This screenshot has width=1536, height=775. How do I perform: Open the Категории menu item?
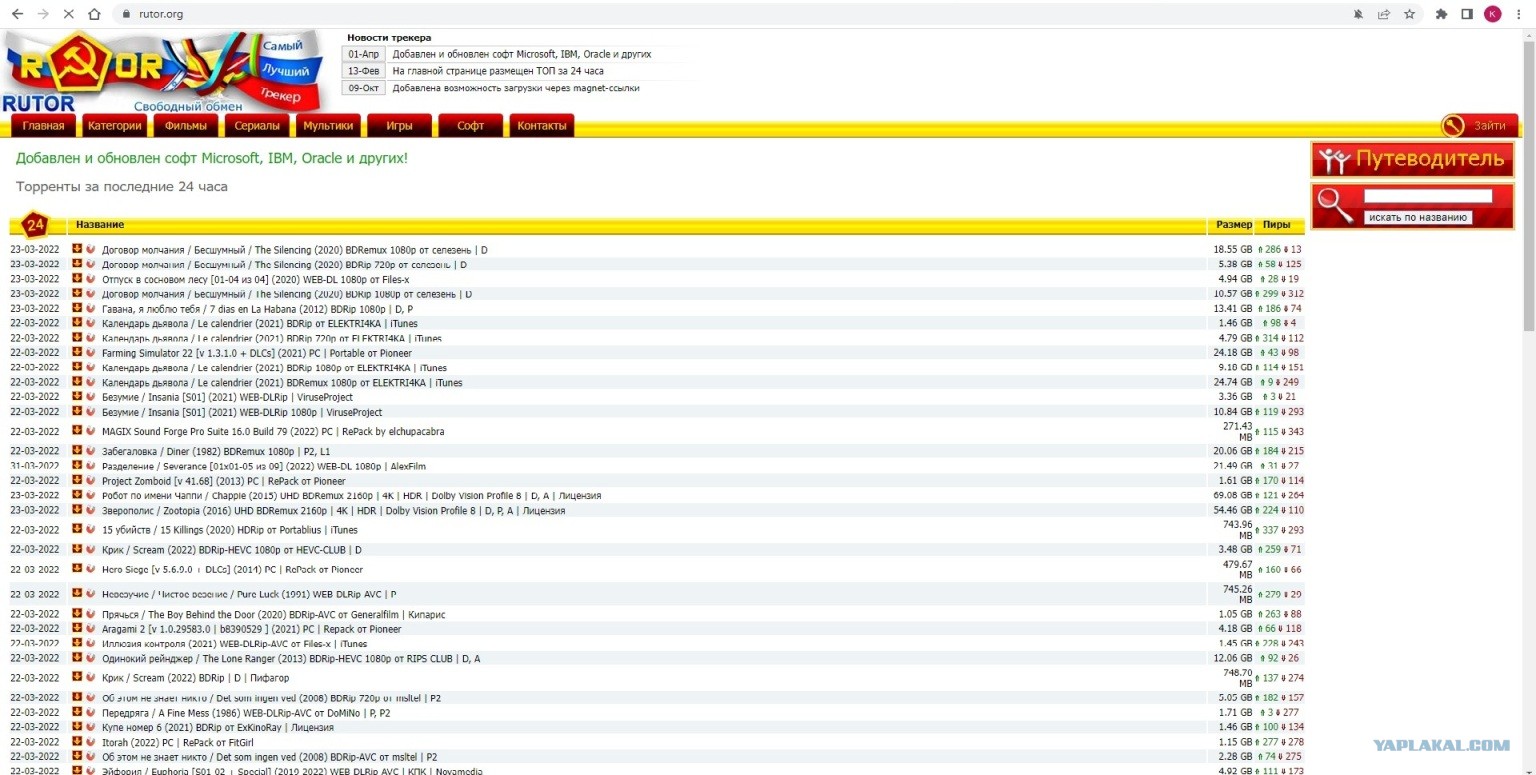click(115, 126)
